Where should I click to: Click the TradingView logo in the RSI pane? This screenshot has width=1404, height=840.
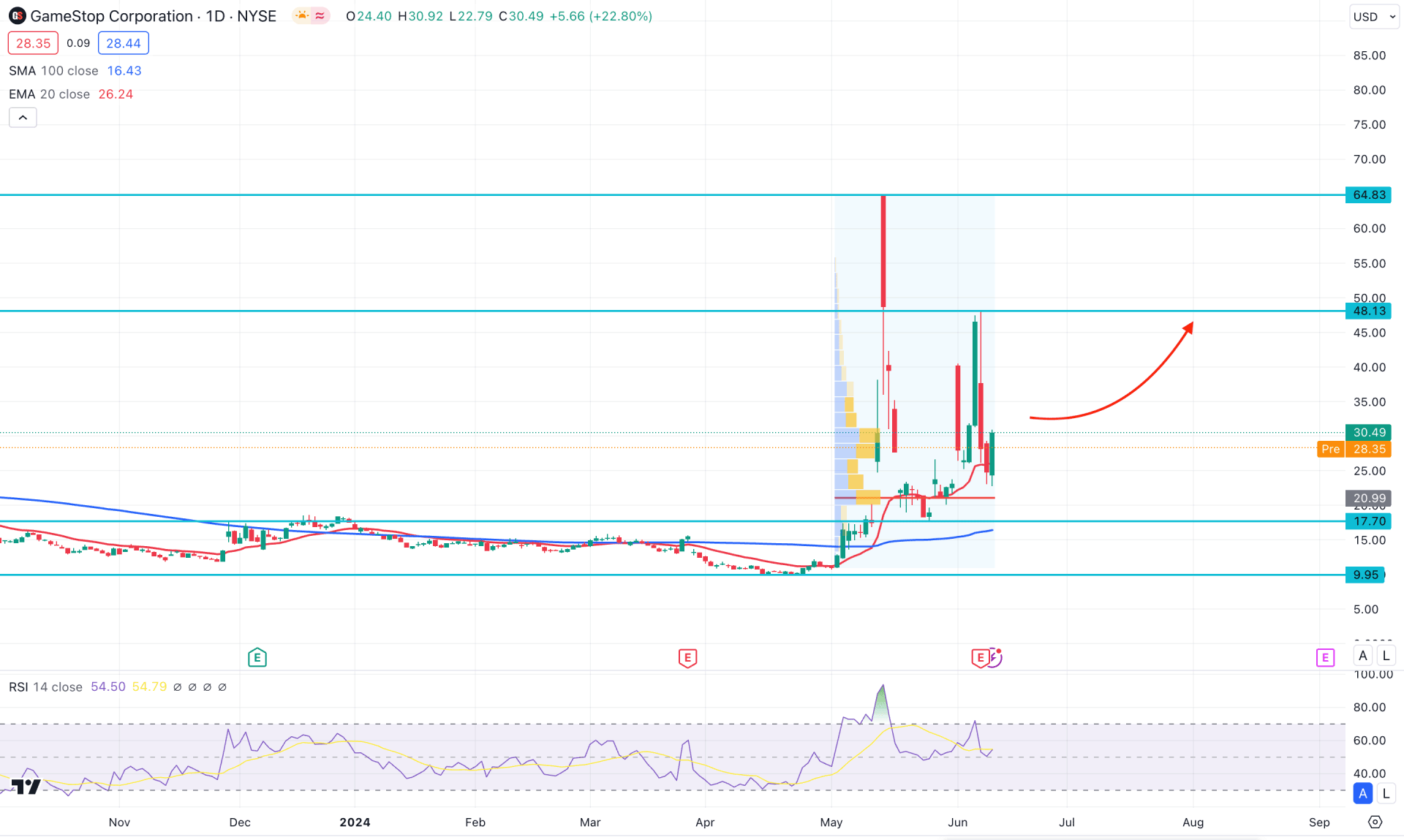pyautogui.click(x=26, y=787)
